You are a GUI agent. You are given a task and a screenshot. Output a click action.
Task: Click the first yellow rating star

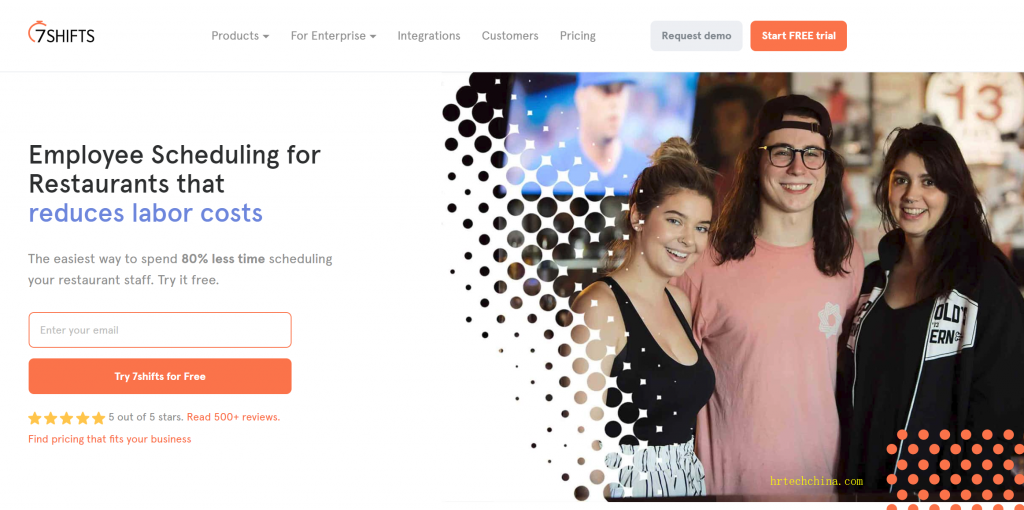35,418
